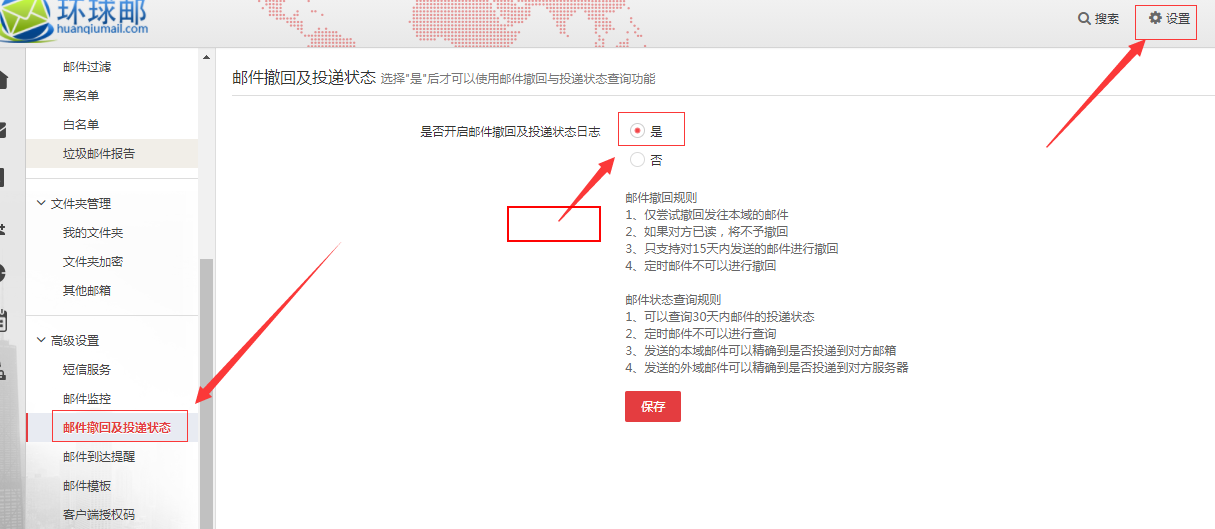Open 文件夹加密 page
Screen dimensions: 1215x529
point(93,262)
